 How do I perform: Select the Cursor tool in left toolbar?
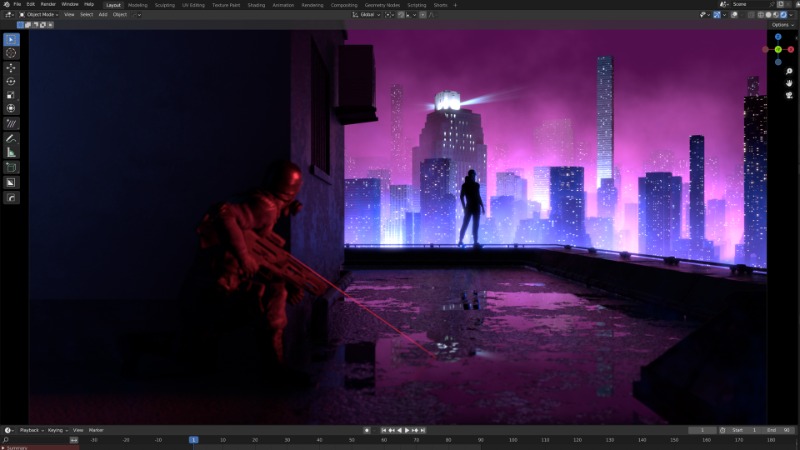tap(11, 53)
